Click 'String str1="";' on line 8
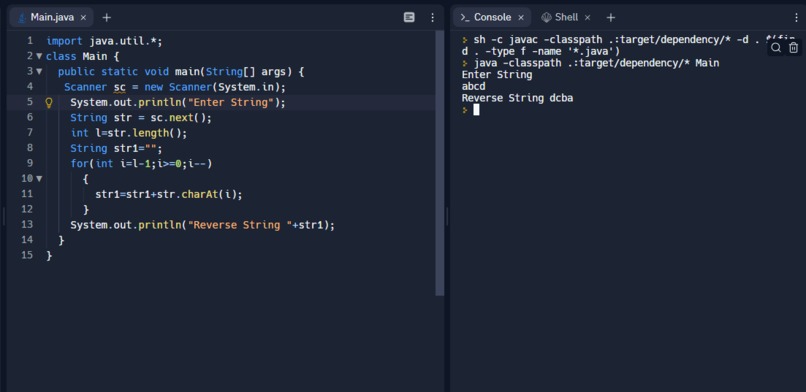806x392 pixels. coord(116,148)
